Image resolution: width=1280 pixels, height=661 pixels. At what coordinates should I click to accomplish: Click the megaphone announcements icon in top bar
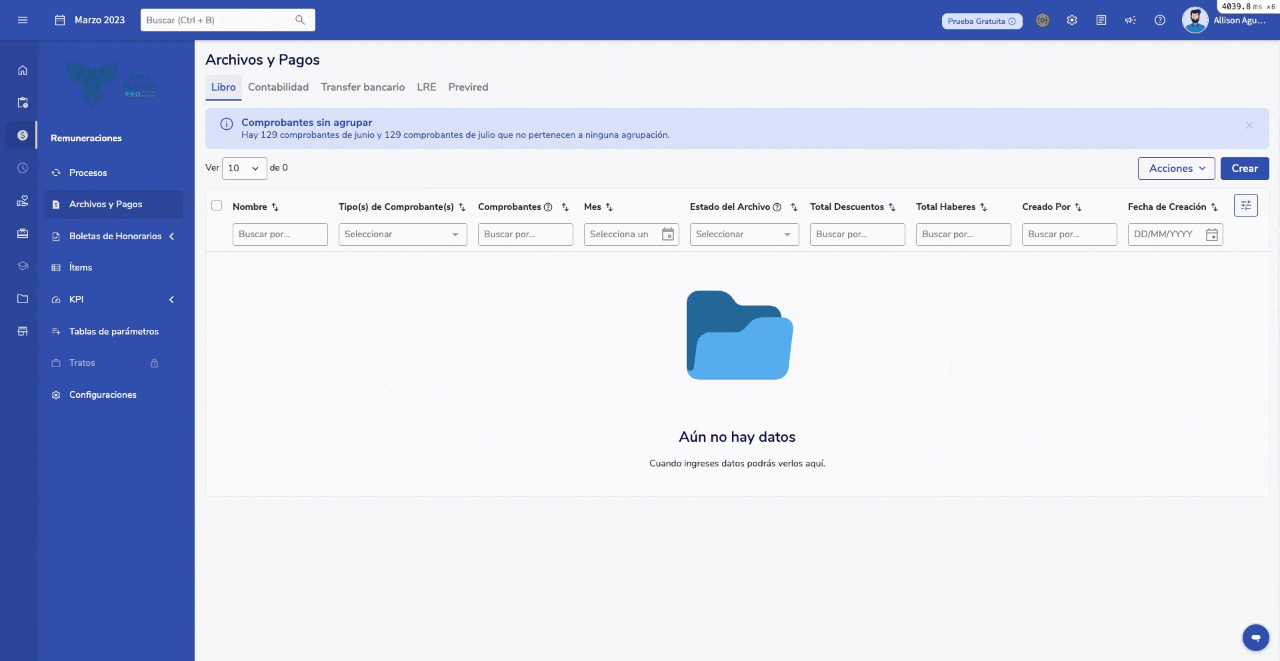pyautogui.click(x=1130, y=19)
